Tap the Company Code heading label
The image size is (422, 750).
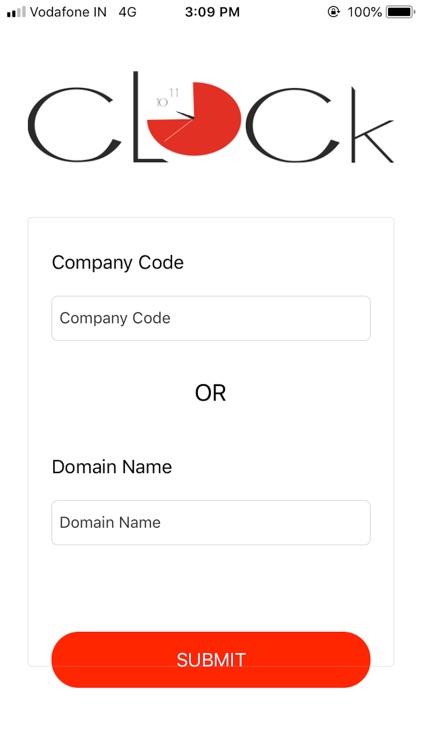[118, 263]
